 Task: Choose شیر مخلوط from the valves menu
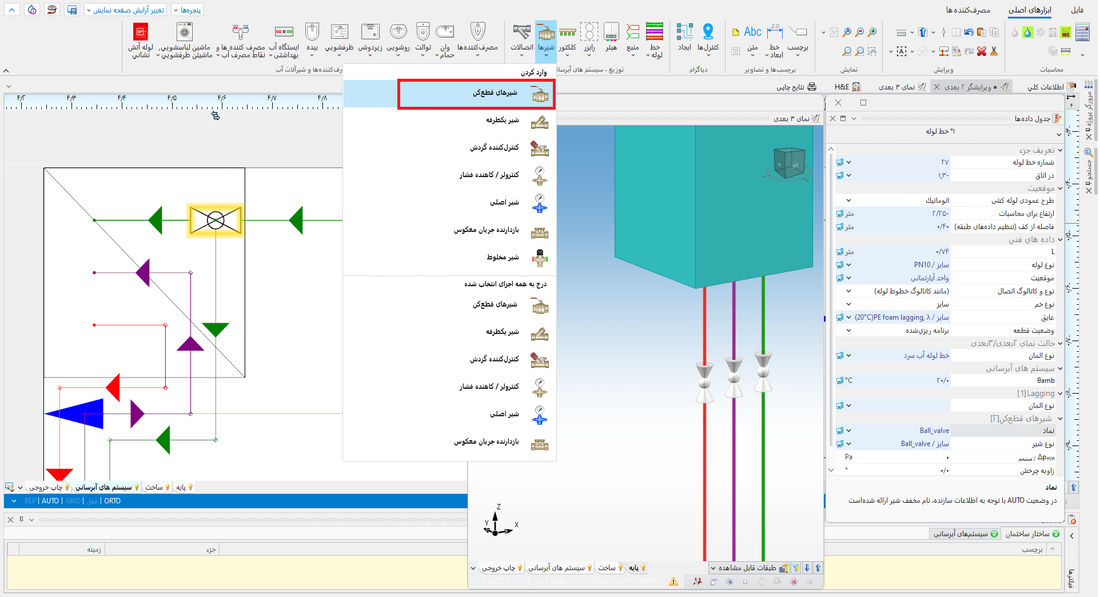450,257
